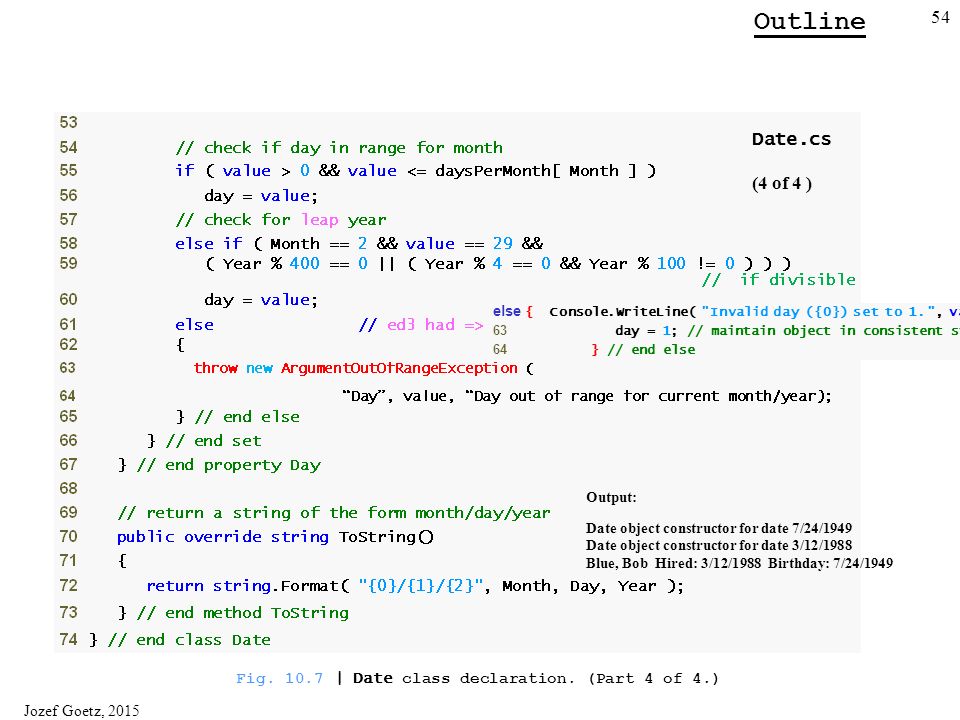This screenshot has height=720, width=960.
Task: Click 'public override string ToString()'
Action: click(x=275, y=537)
